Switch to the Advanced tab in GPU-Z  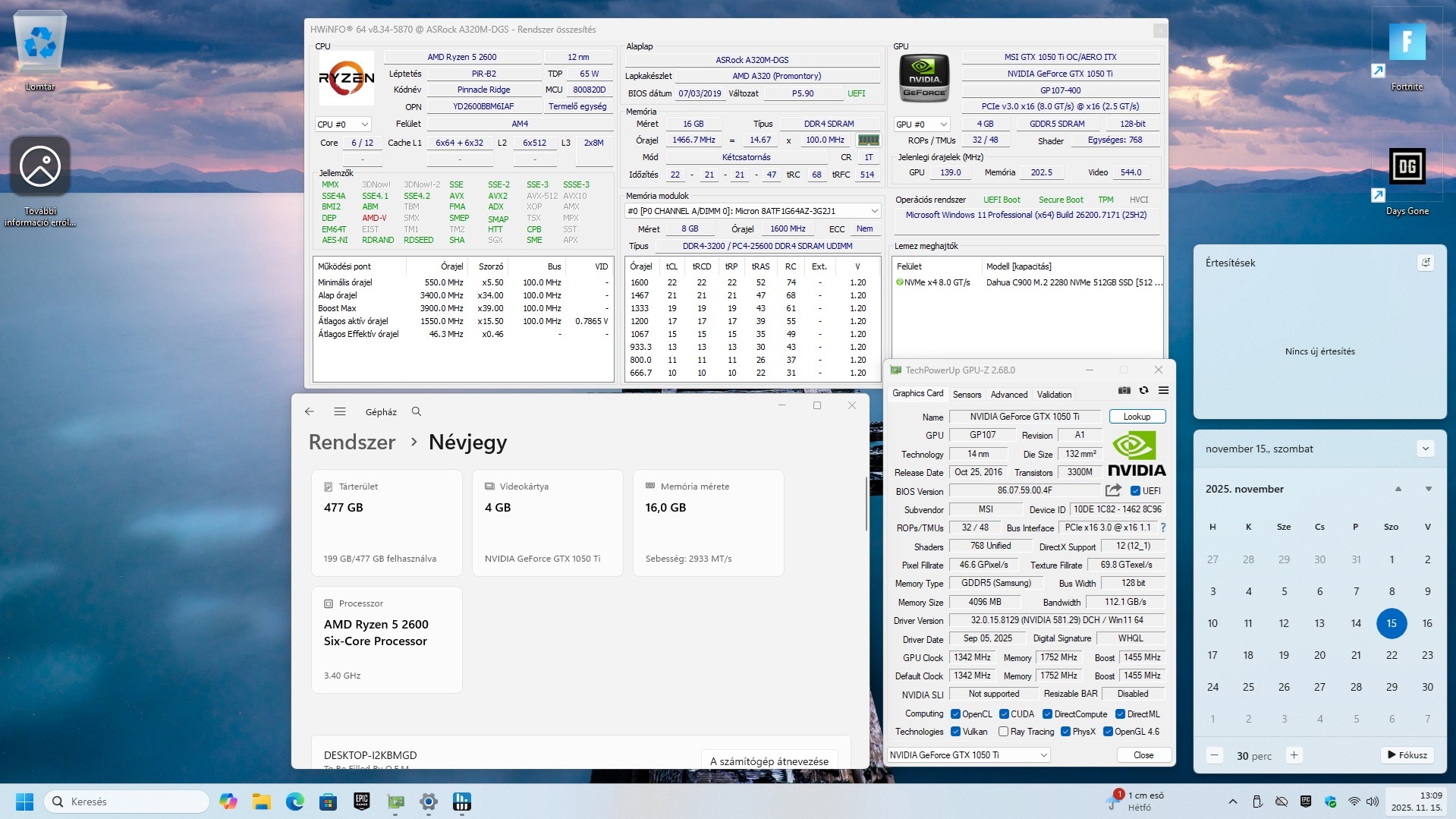click(x=1009, y=395)
